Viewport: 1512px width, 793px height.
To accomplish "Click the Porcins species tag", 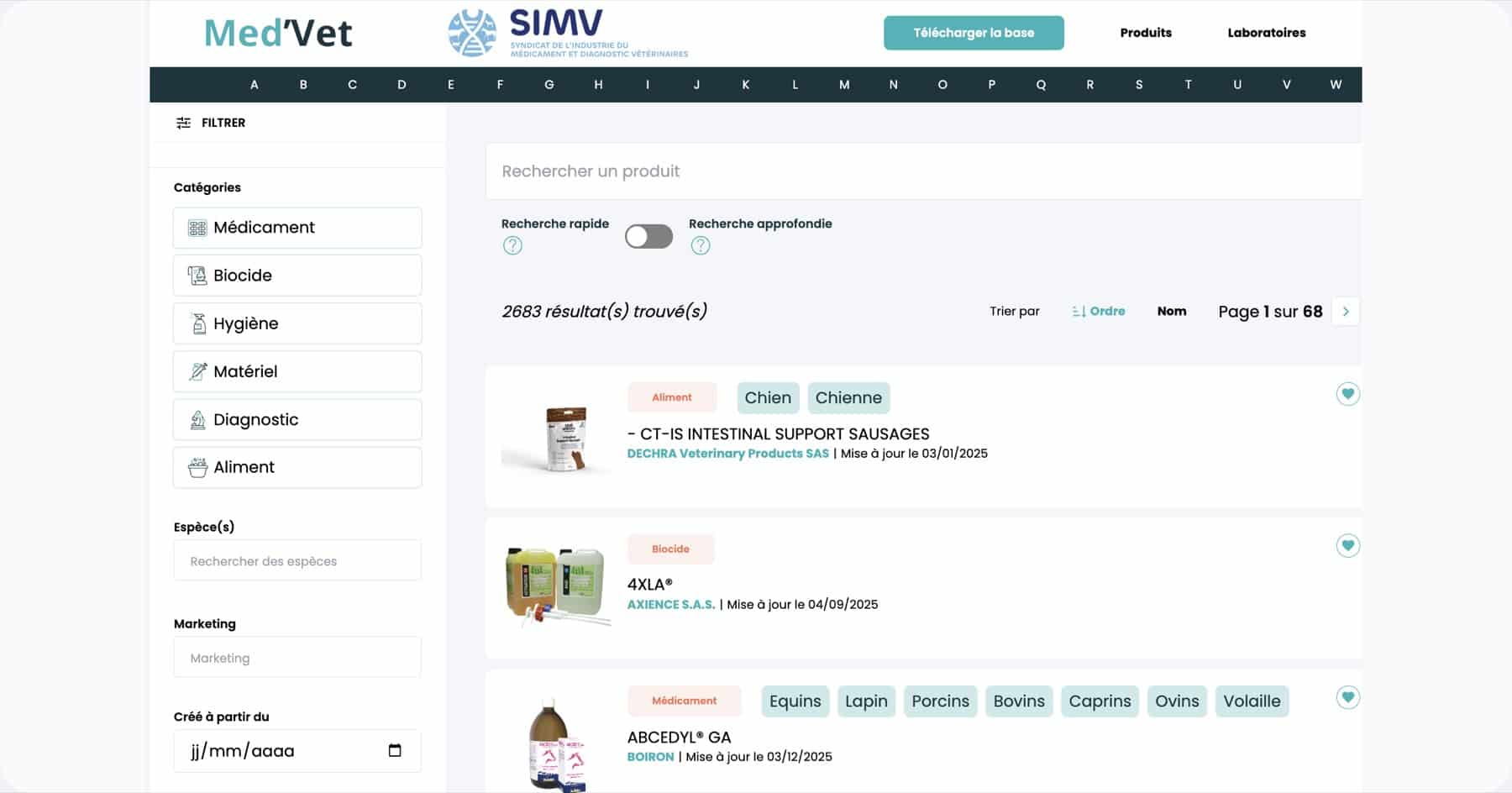I will tap(940, 701).
